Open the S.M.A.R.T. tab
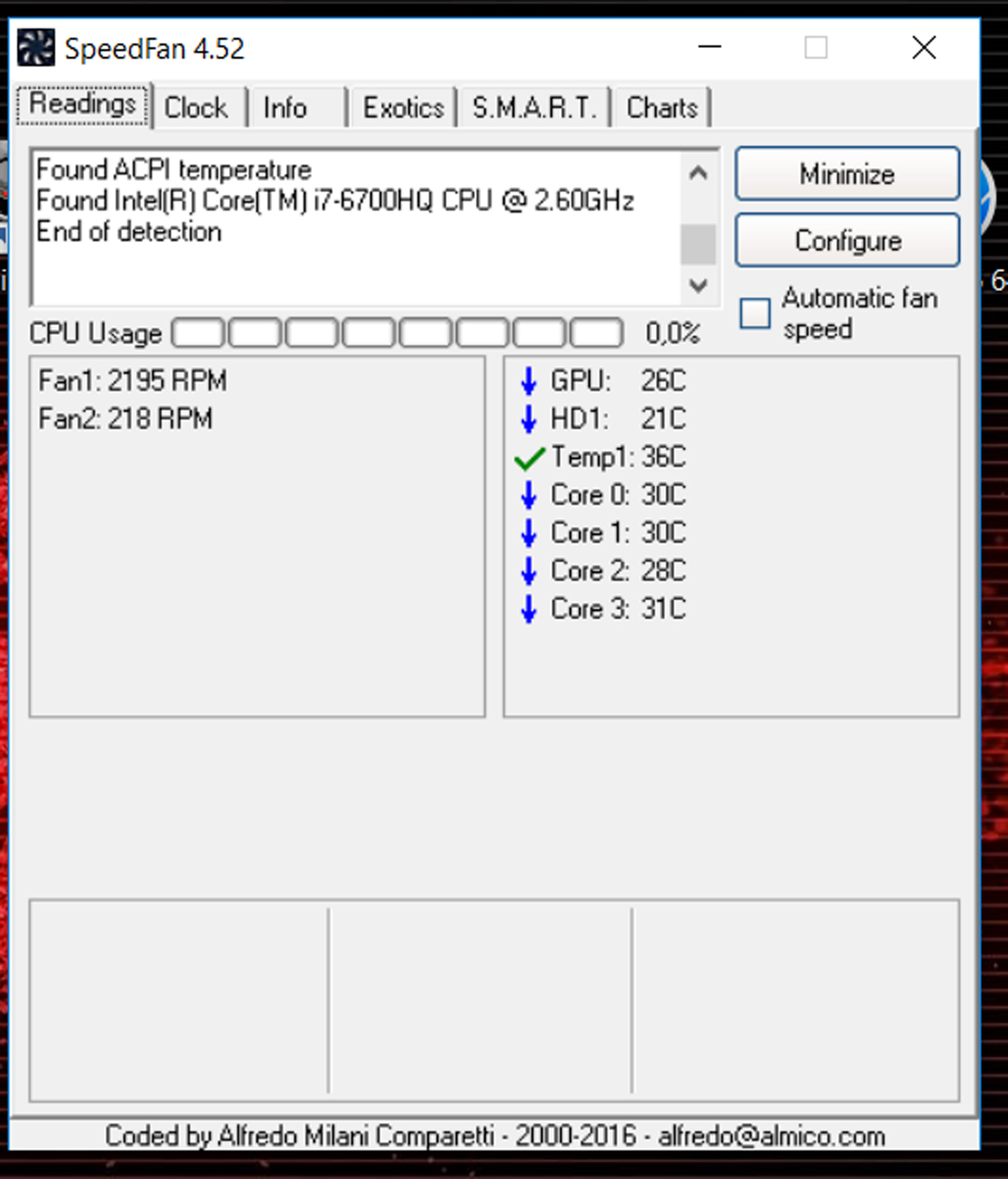The height and width of the screenshot is (1179, 1008). [534, 107]
